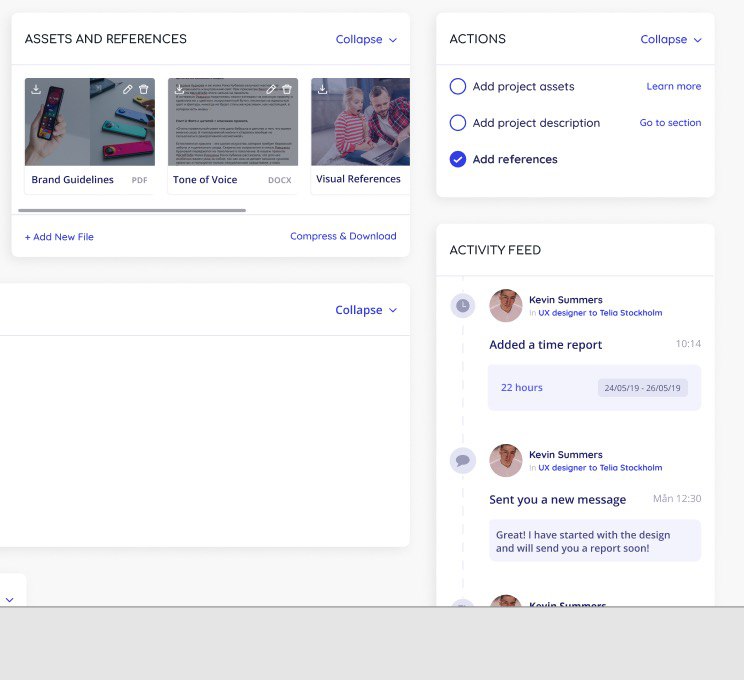744x680 pixels.
Task: Collapse the empty middle panel
Action: 366,310
